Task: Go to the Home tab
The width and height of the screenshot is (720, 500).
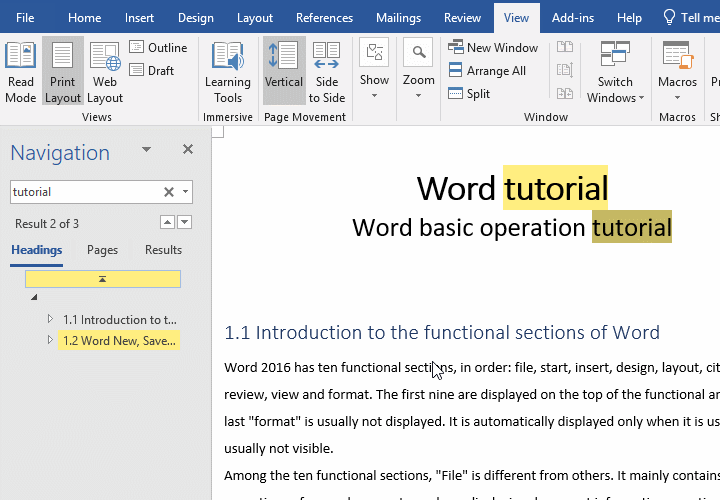Action: click(84, 18)
